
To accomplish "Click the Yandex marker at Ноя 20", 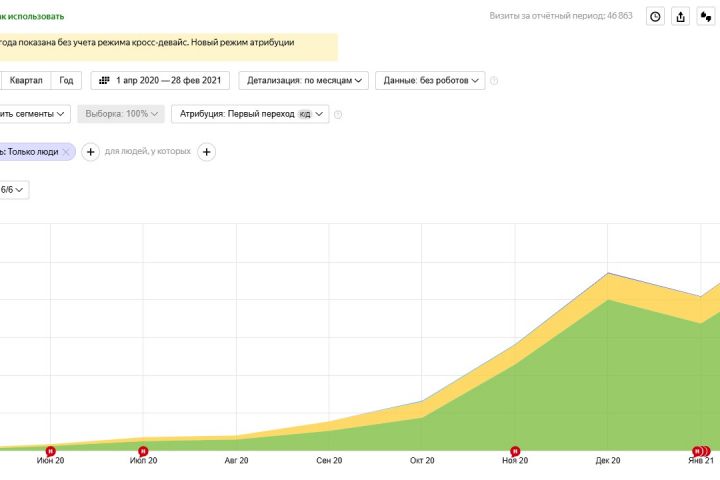I will click(x=515, y=451).
